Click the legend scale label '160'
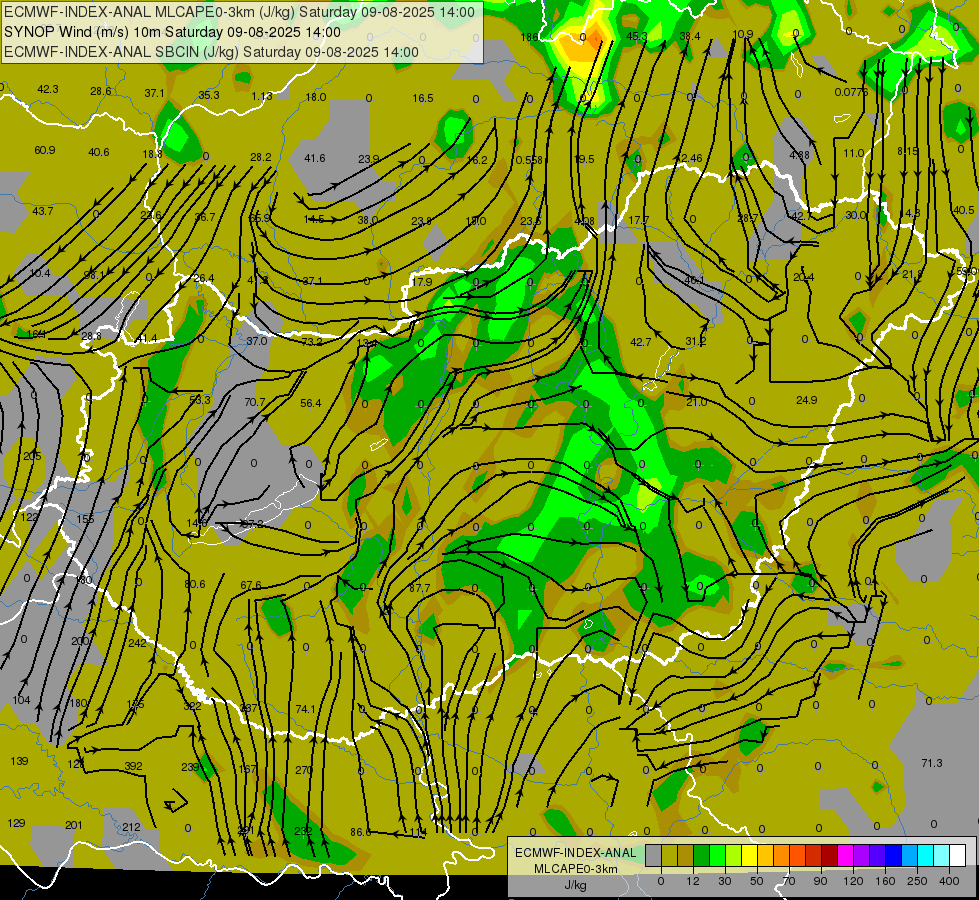This screenshot has width=979, height=900. pyautogui.click(x=885, y=881)
